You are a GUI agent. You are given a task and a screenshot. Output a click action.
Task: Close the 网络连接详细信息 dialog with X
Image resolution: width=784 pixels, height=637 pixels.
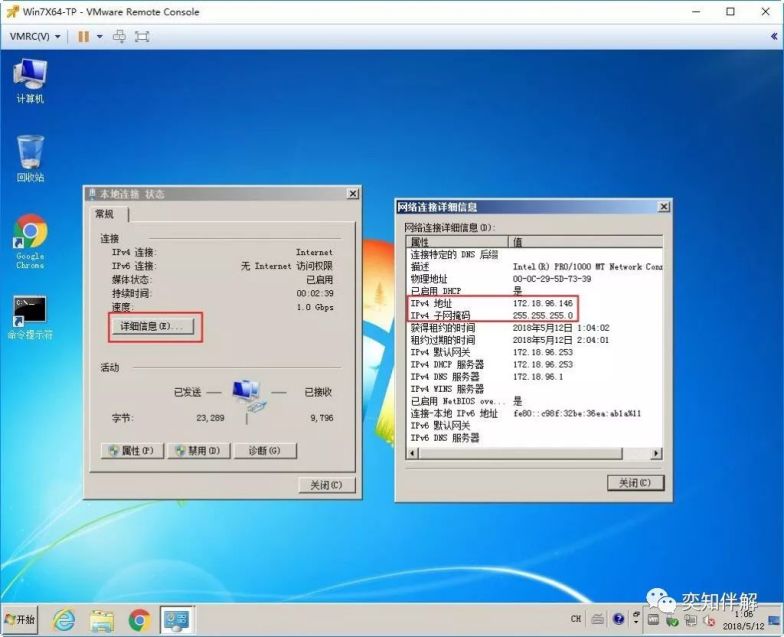pyautogui.click(x=664, y=206)
